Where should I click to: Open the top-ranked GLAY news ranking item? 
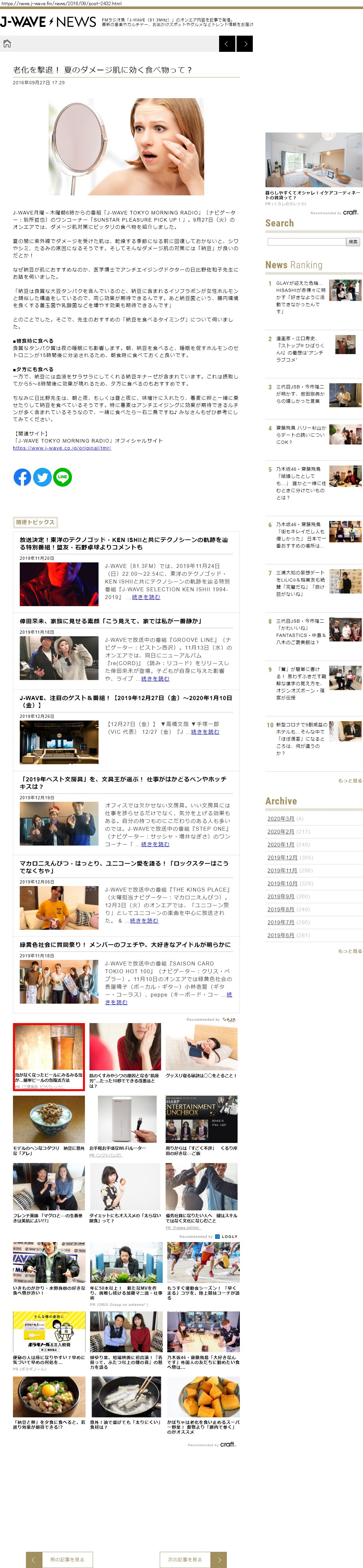[300, 296]
